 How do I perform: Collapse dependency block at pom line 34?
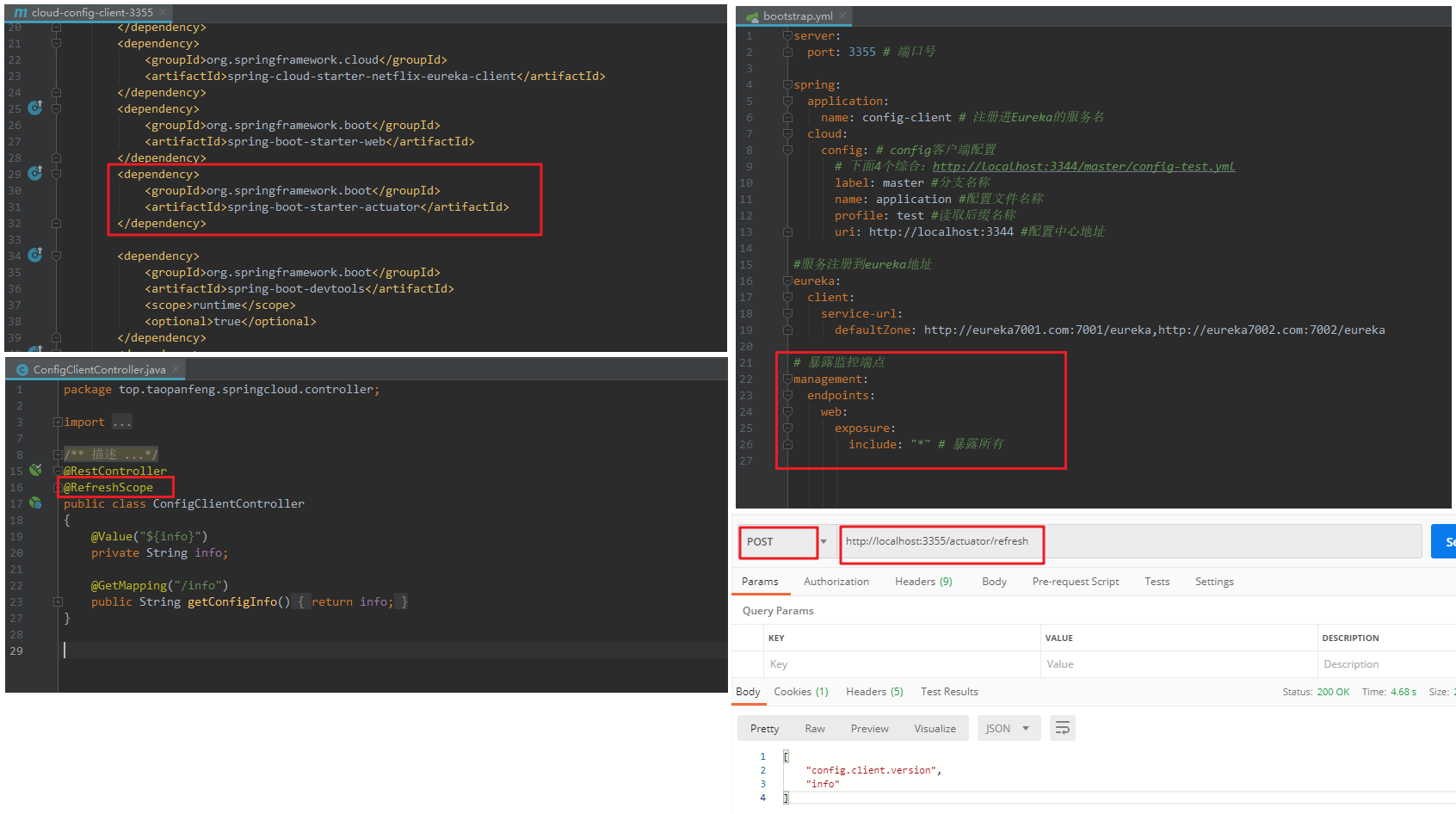[x=56, y=256]
